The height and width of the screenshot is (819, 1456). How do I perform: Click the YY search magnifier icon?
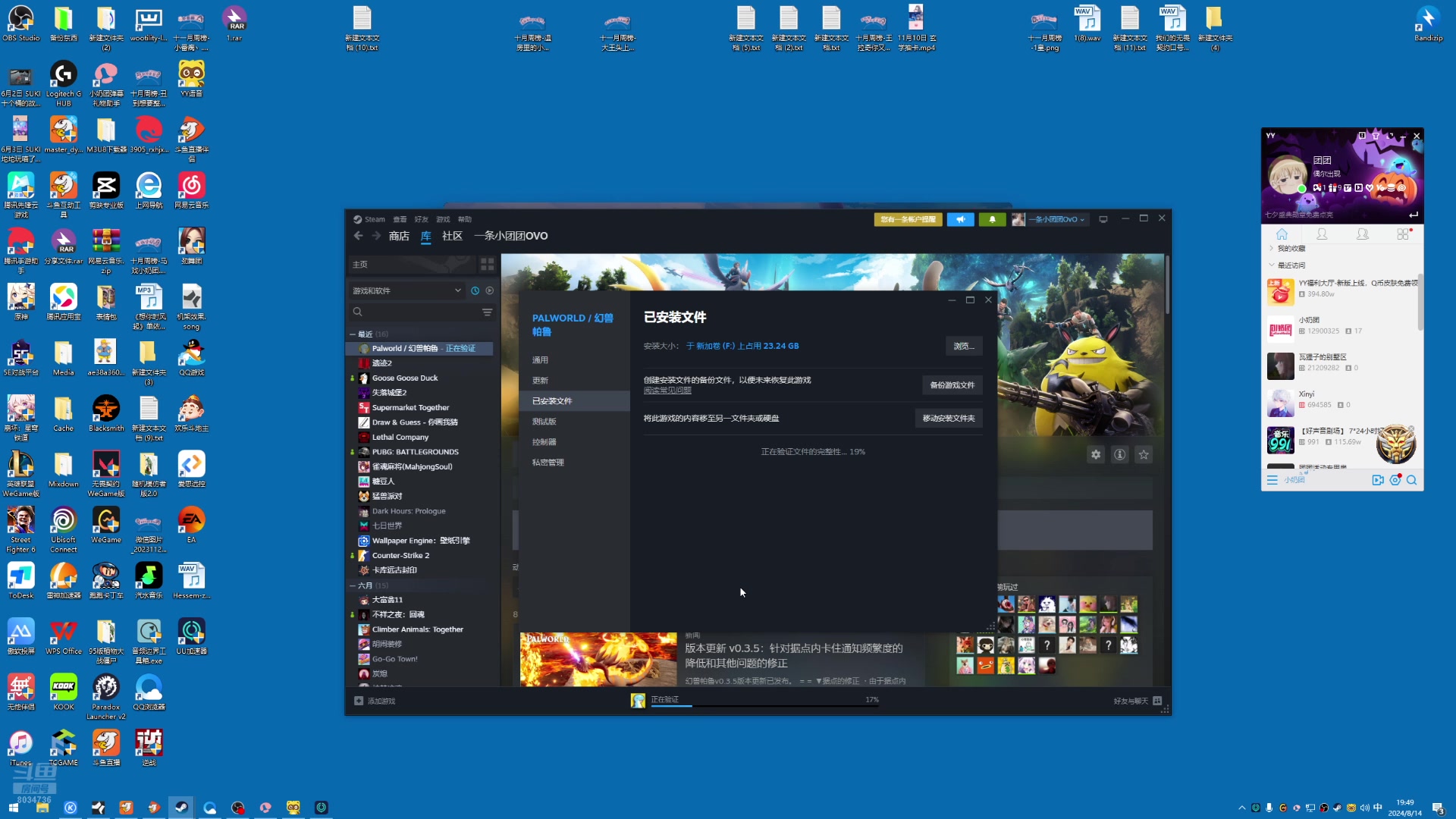1411,480
